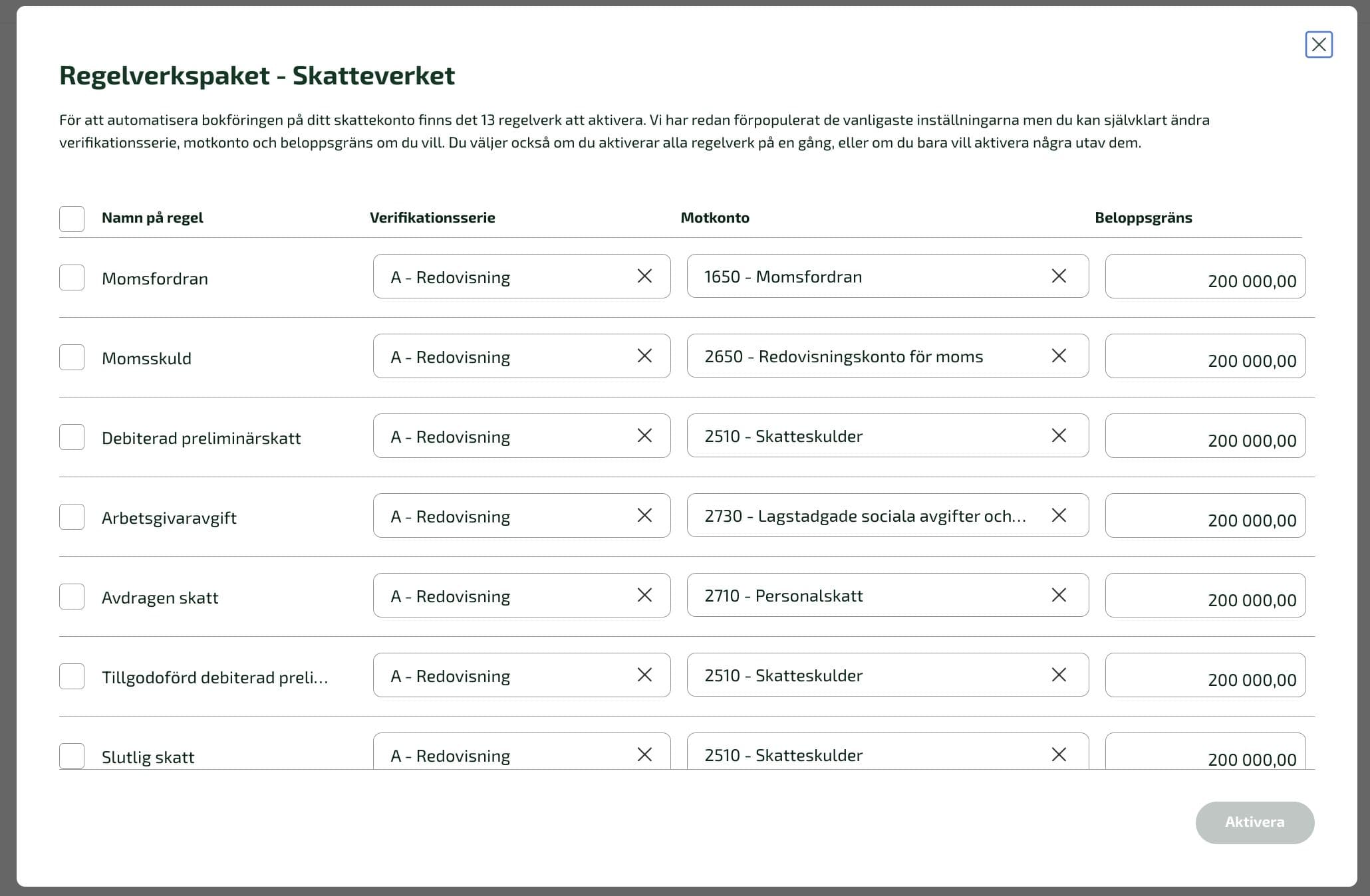Click the Beloppsgräns column header
The image size is (1370, 896).
click(1143, 218)
